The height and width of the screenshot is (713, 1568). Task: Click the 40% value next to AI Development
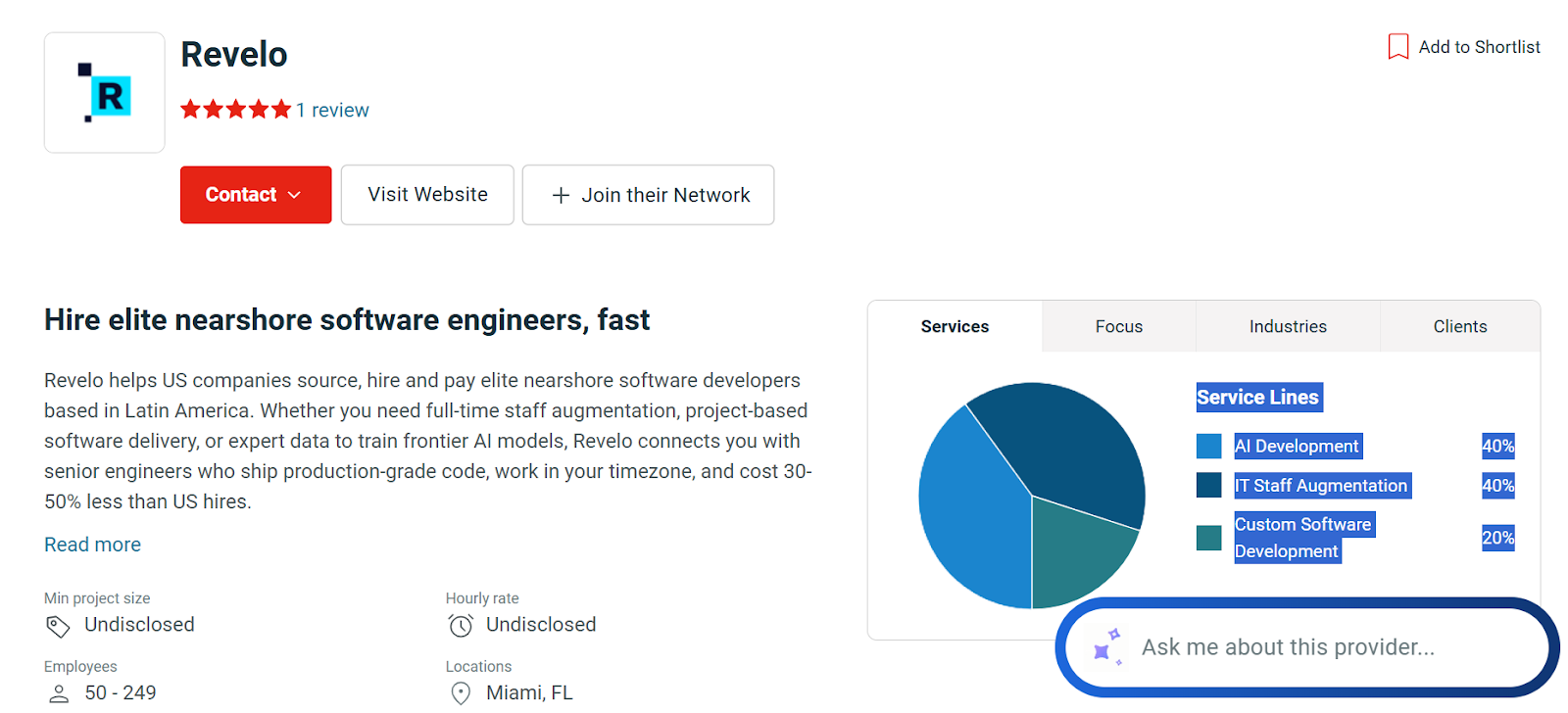[1497, 447]
